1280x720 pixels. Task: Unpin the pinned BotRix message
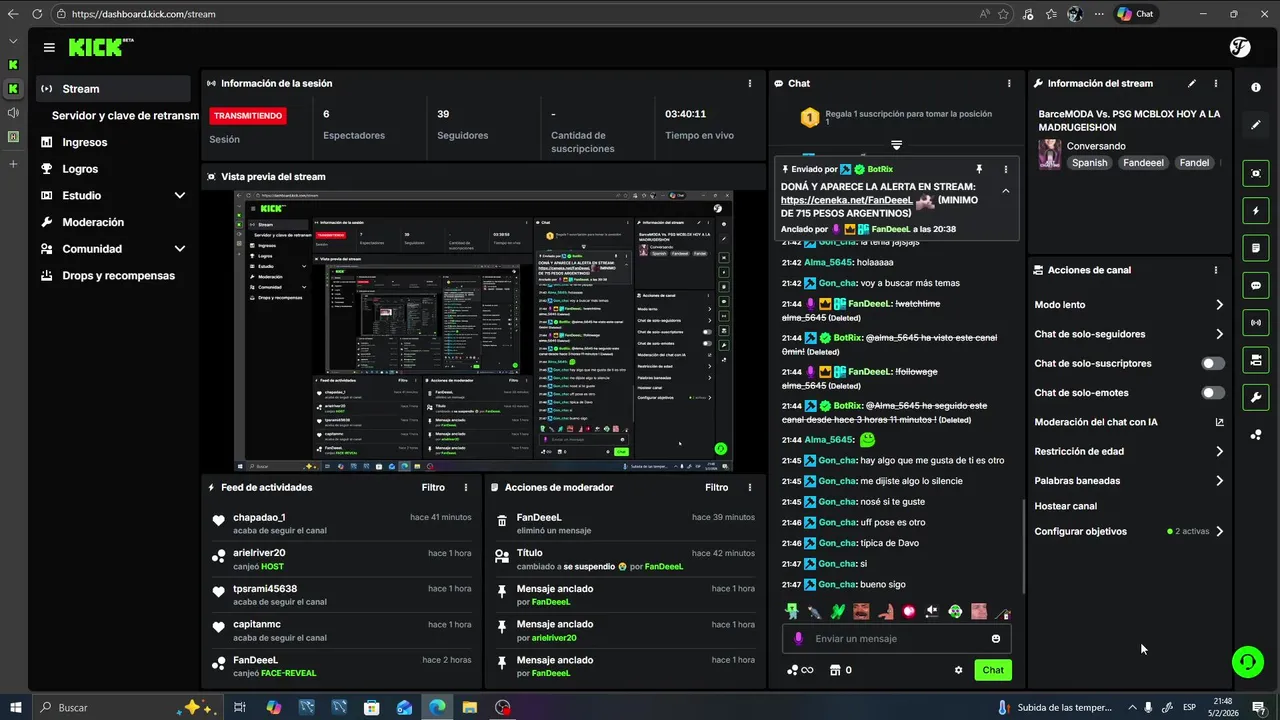coord(979,169)
